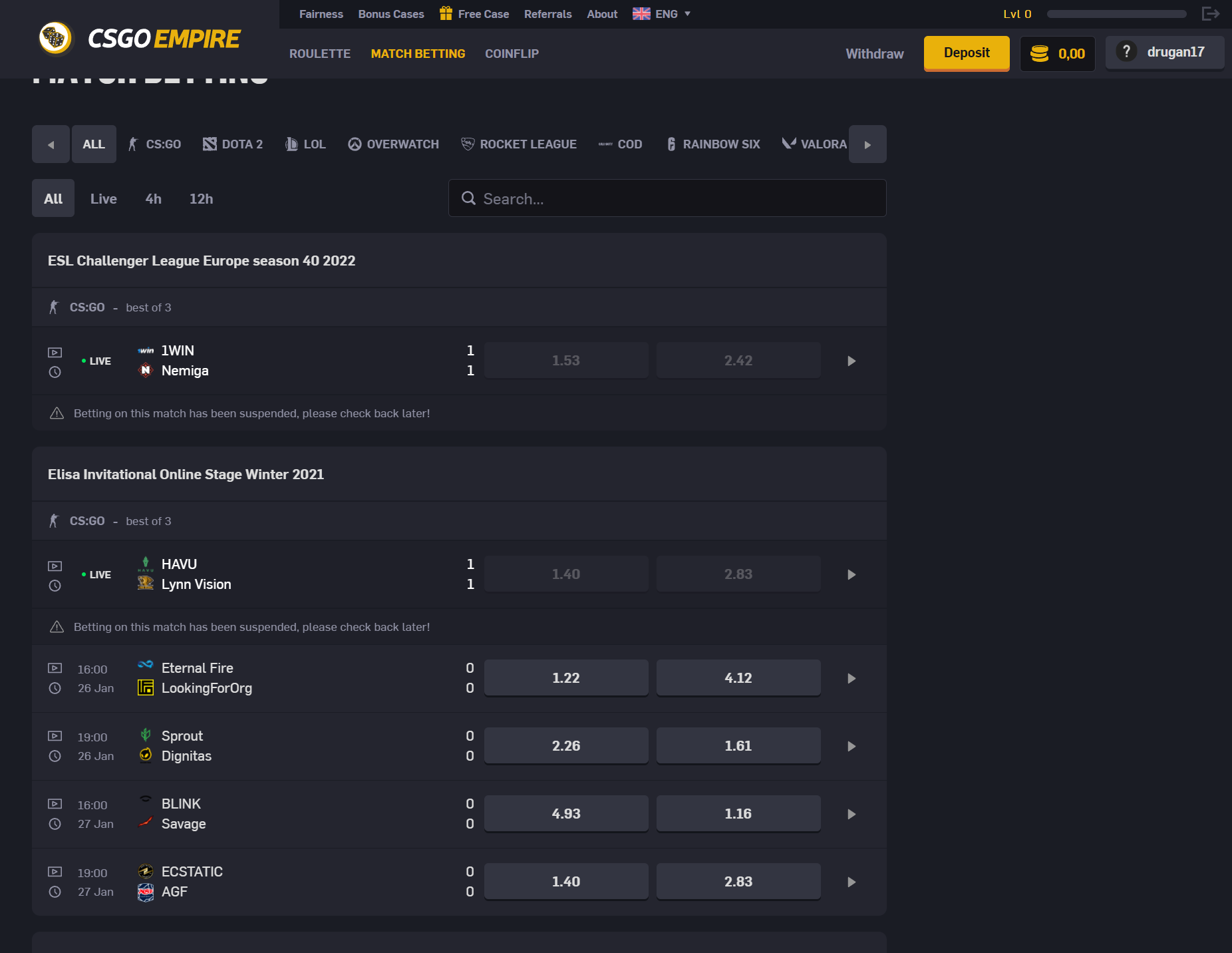Open the question mark avatar icon
Screen dimensions: 1232x953
(x=1126, y=51)
